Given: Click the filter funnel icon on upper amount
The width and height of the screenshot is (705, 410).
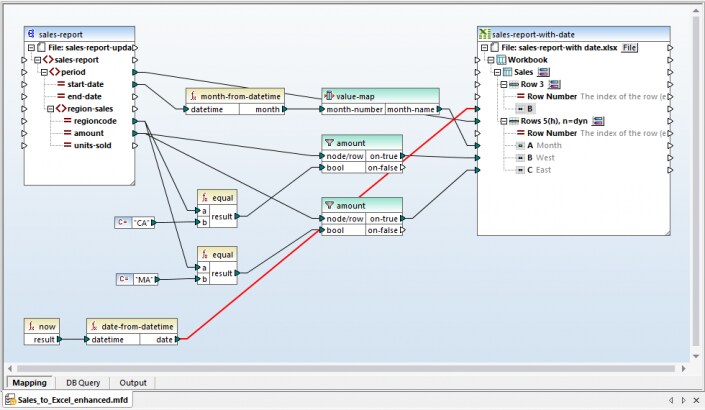Looking at the screenshot, I should pyautogui.click(x=329, y=143).
